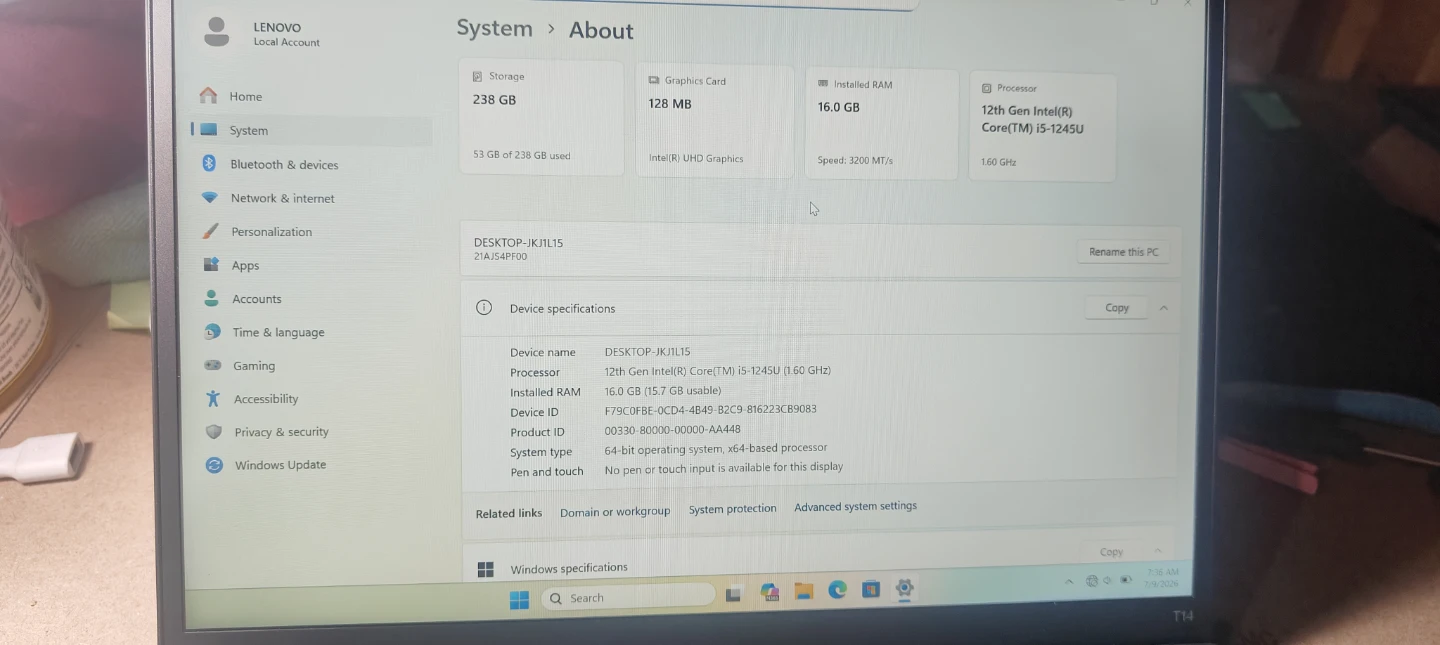Click the network globe tray icon
The height and width of the screenshot is (645, 1440).
(x=1092, y=580)
